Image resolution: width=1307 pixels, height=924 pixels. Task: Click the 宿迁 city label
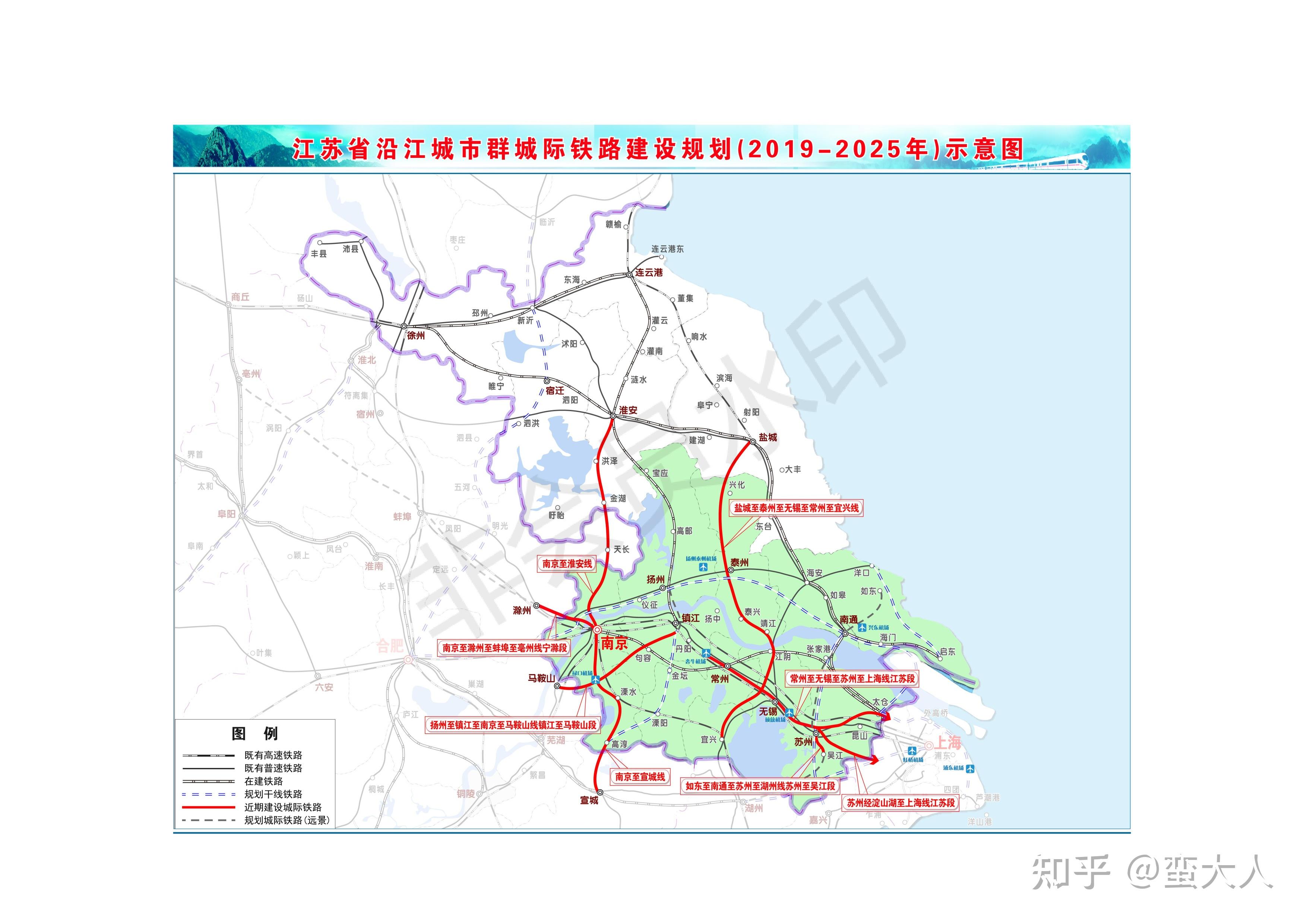tap(555, 391)
